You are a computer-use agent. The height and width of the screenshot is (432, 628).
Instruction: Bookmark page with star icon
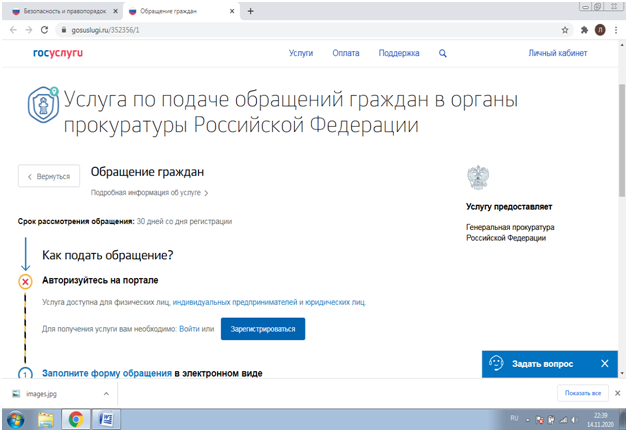565,30
